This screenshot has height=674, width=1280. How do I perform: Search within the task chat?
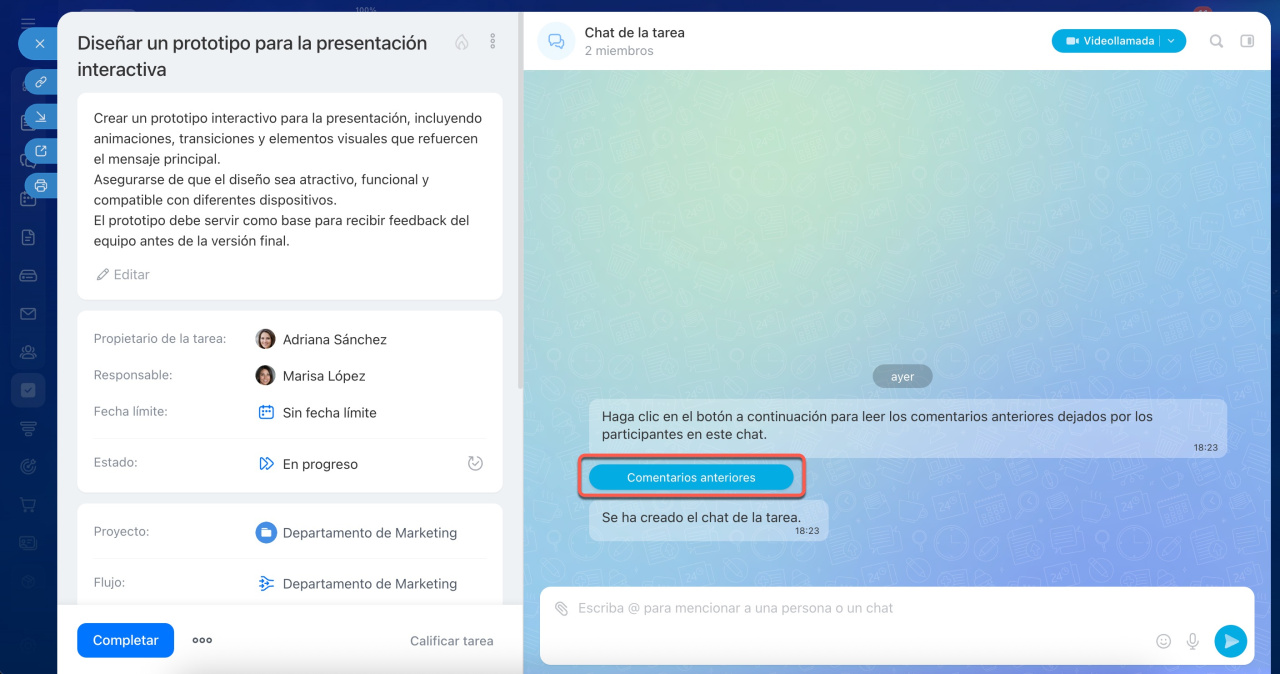[1216, 41]
